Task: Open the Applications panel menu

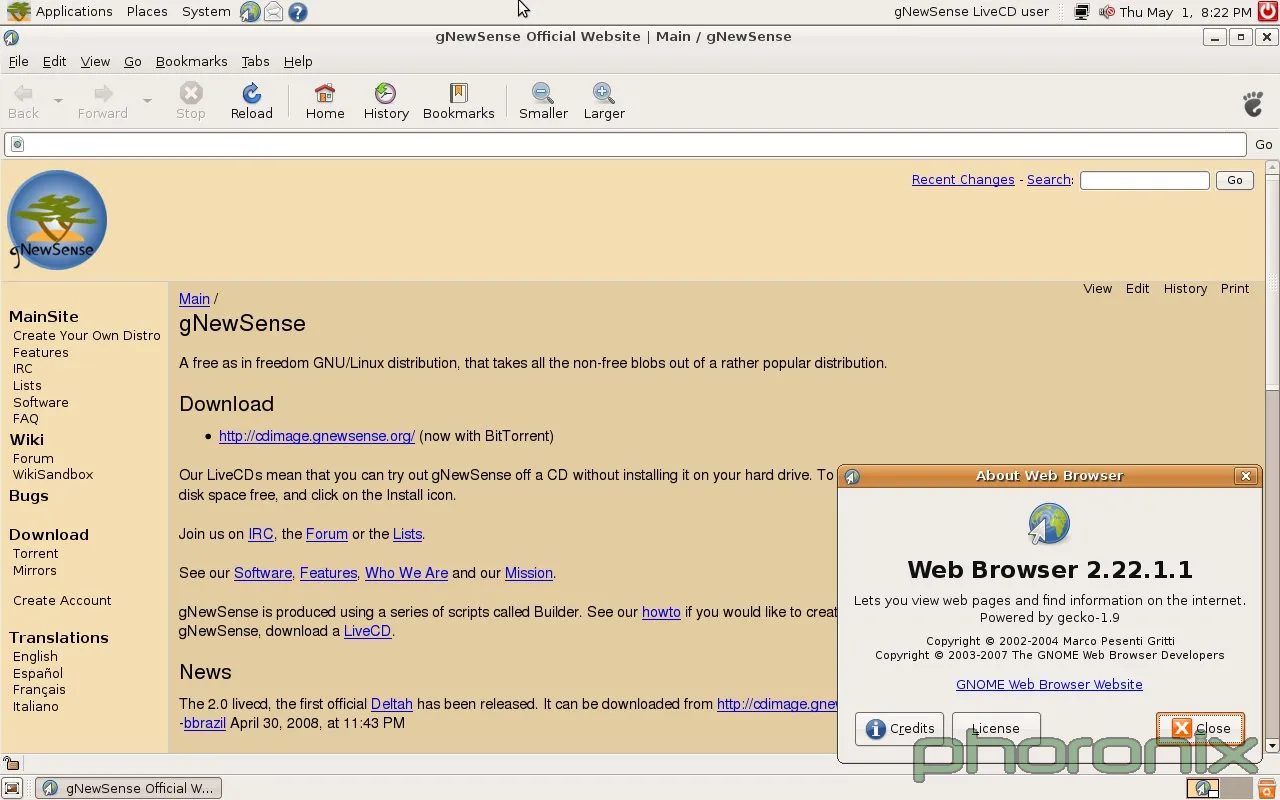Action: click(74, 12)
